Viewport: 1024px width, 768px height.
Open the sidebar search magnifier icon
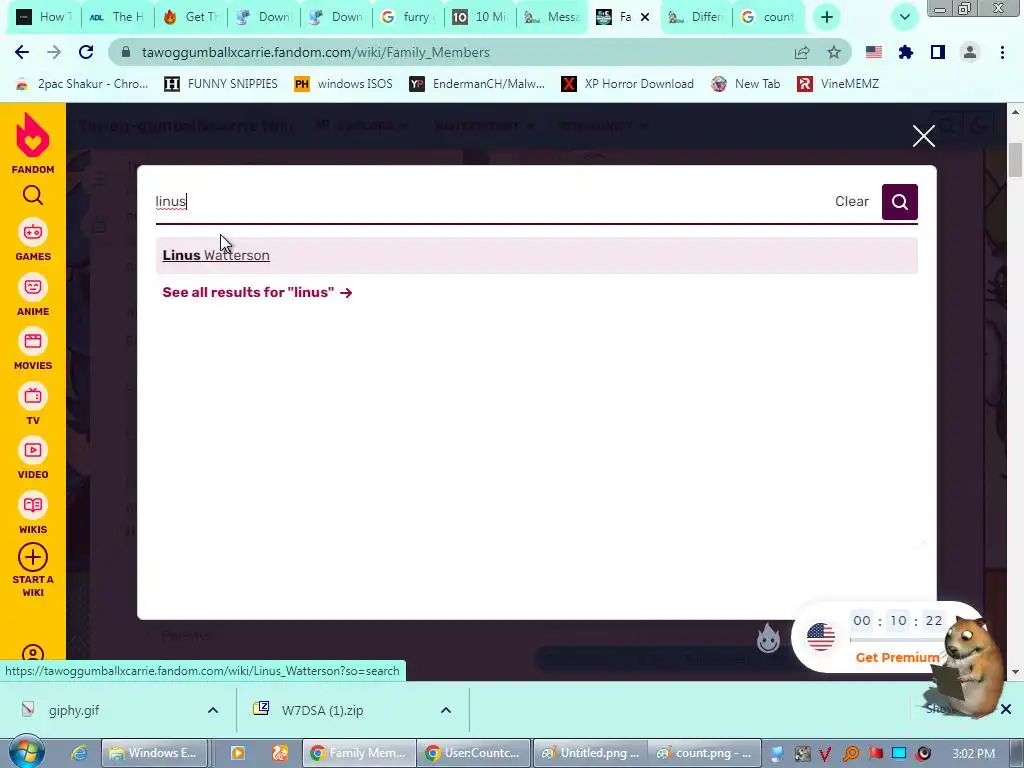pos(33,195)
